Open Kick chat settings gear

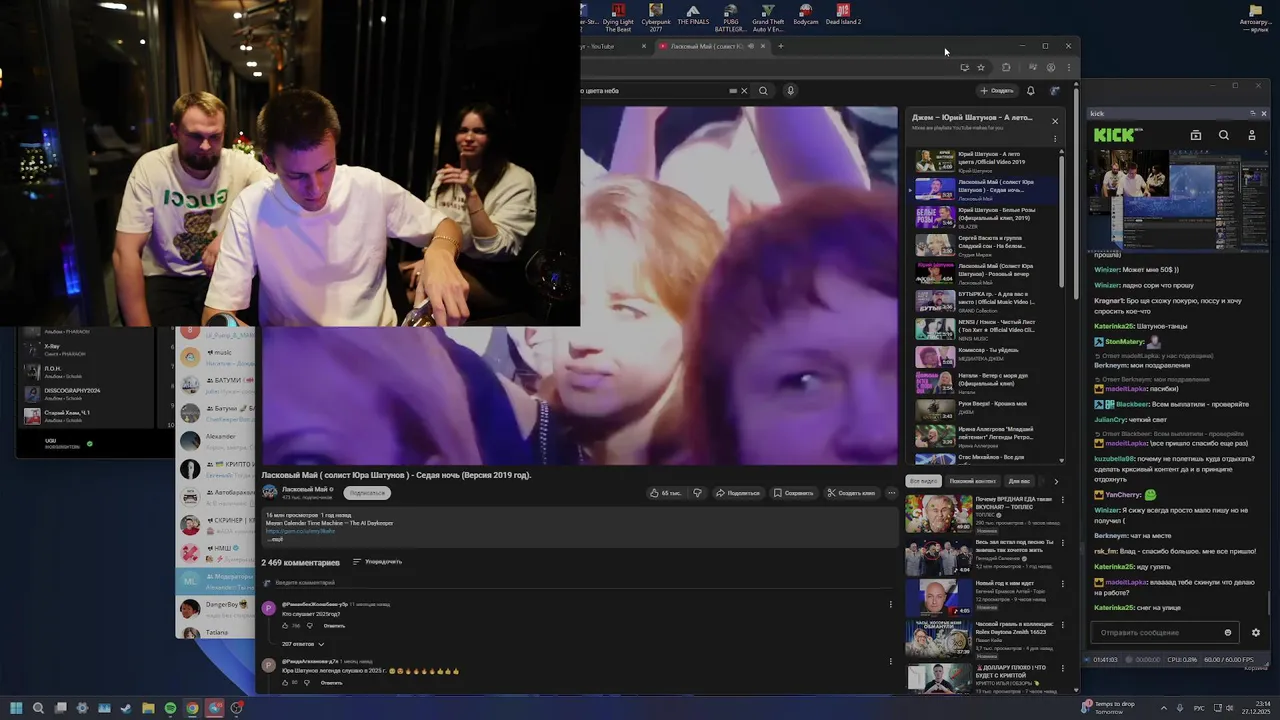pos(1256,632)
